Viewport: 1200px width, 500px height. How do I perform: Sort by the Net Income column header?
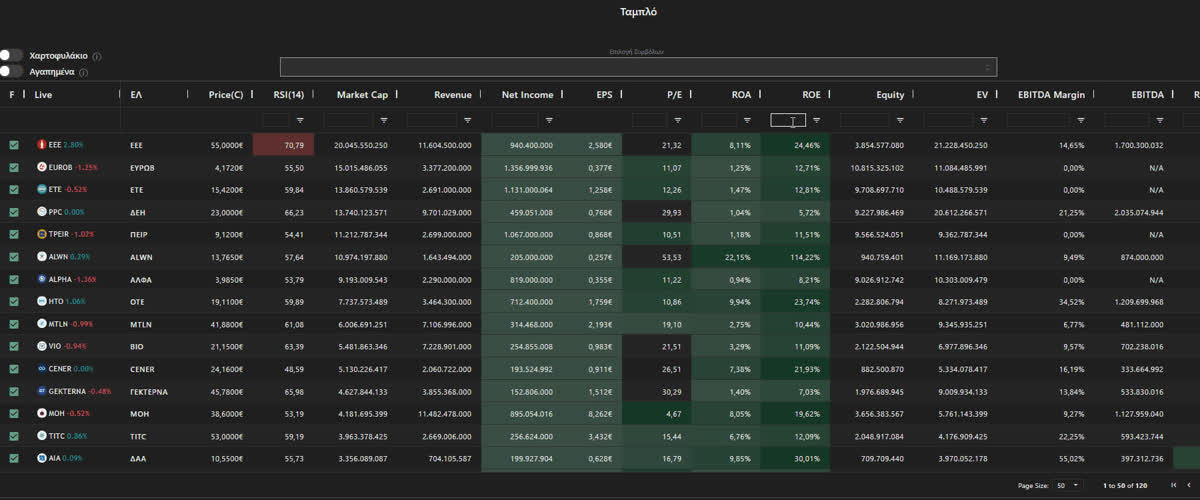pos(527,95)
